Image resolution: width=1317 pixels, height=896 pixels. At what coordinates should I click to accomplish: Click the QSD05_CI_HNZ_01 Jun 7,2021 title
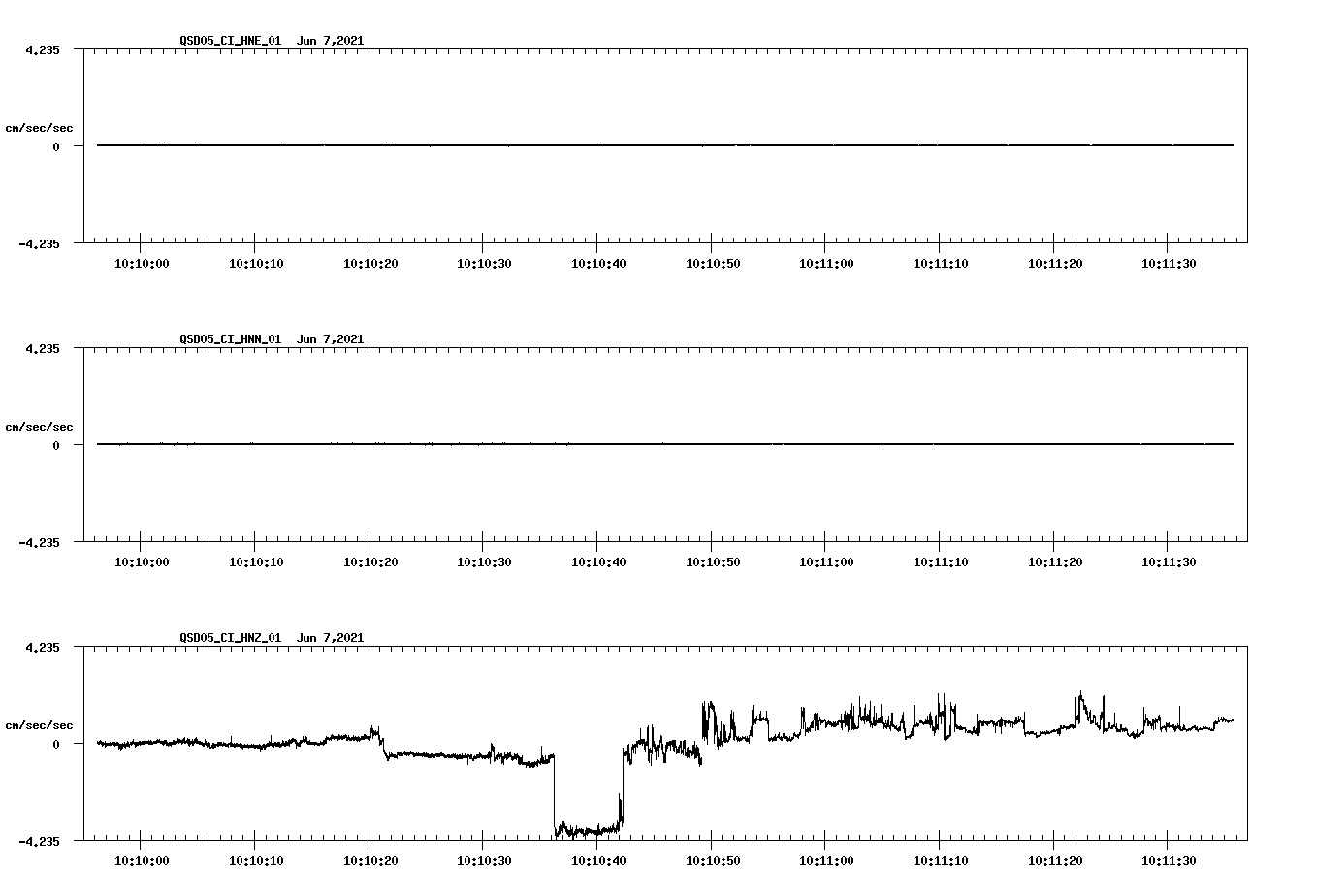click(x=272, y=638)
